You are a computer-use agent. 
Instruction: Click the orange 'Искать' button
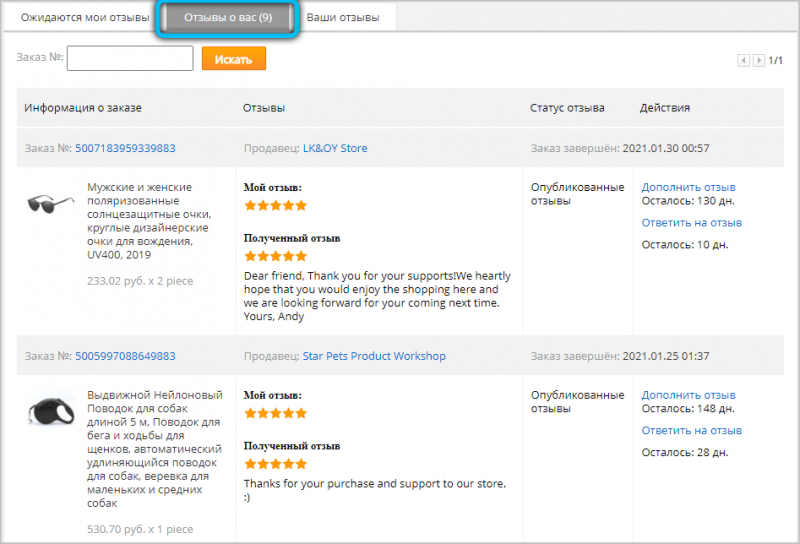234,59
